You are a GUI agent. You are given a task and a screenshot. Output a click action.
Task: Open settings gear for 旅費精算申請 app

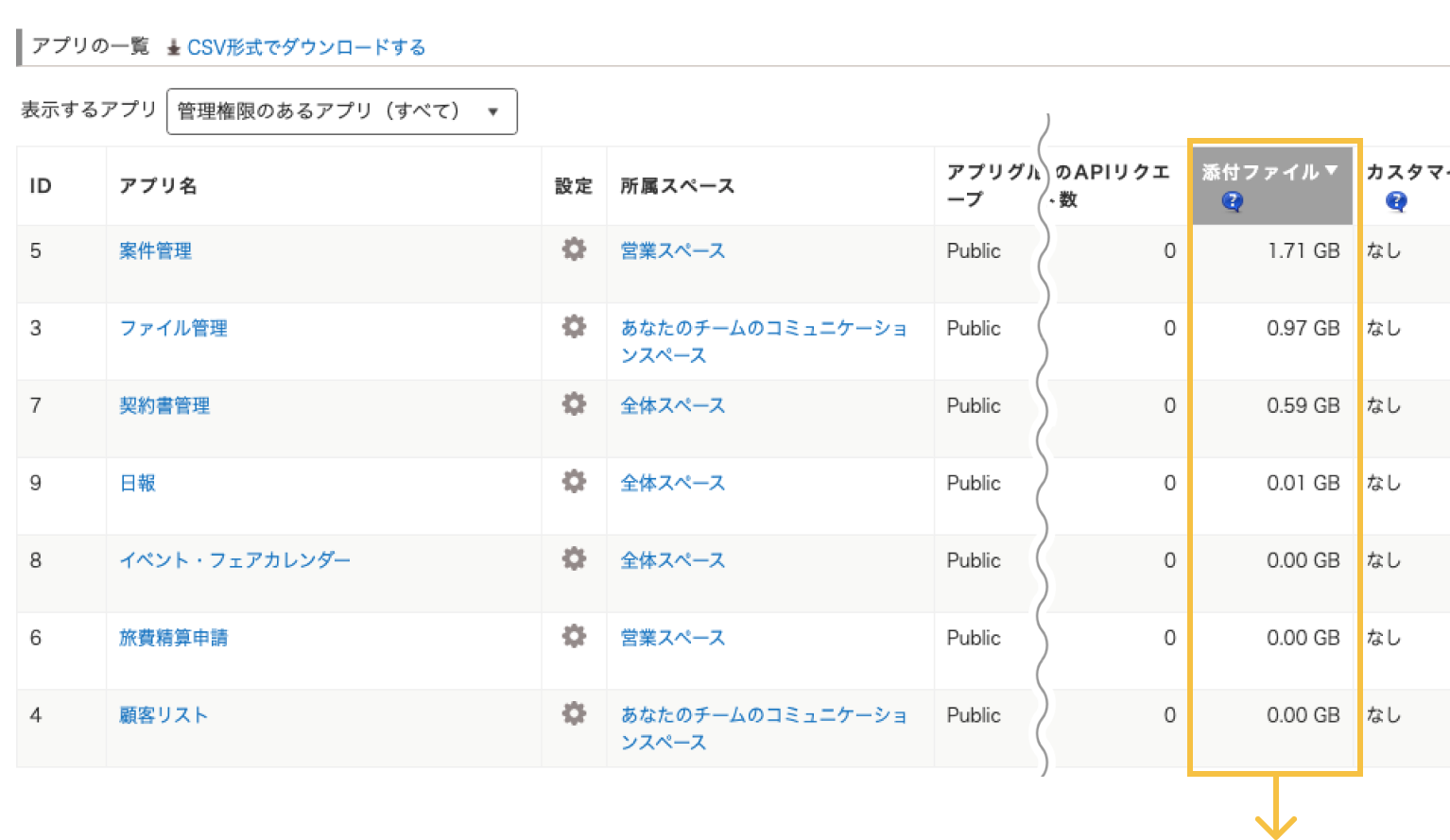pyautogui.click(x=573, y=636)
